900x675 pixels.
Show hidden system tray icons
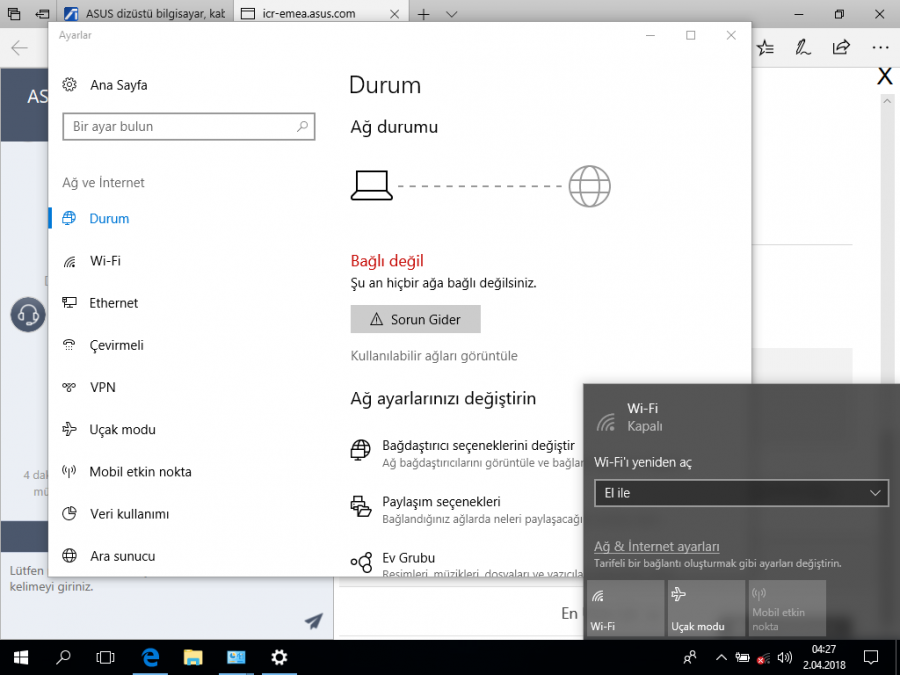[720, 658]
